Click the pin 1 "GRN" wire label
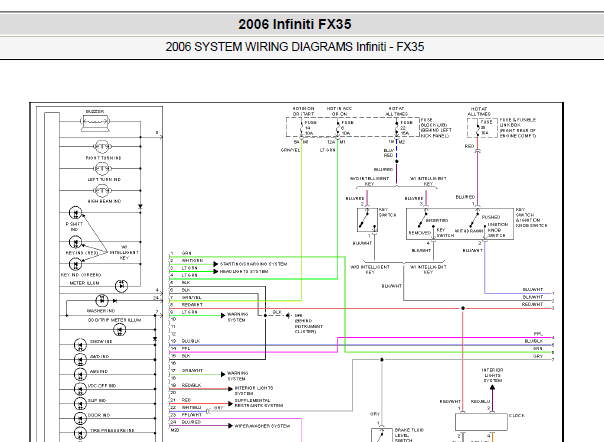604x442 pixels. (x=186, y=253)
